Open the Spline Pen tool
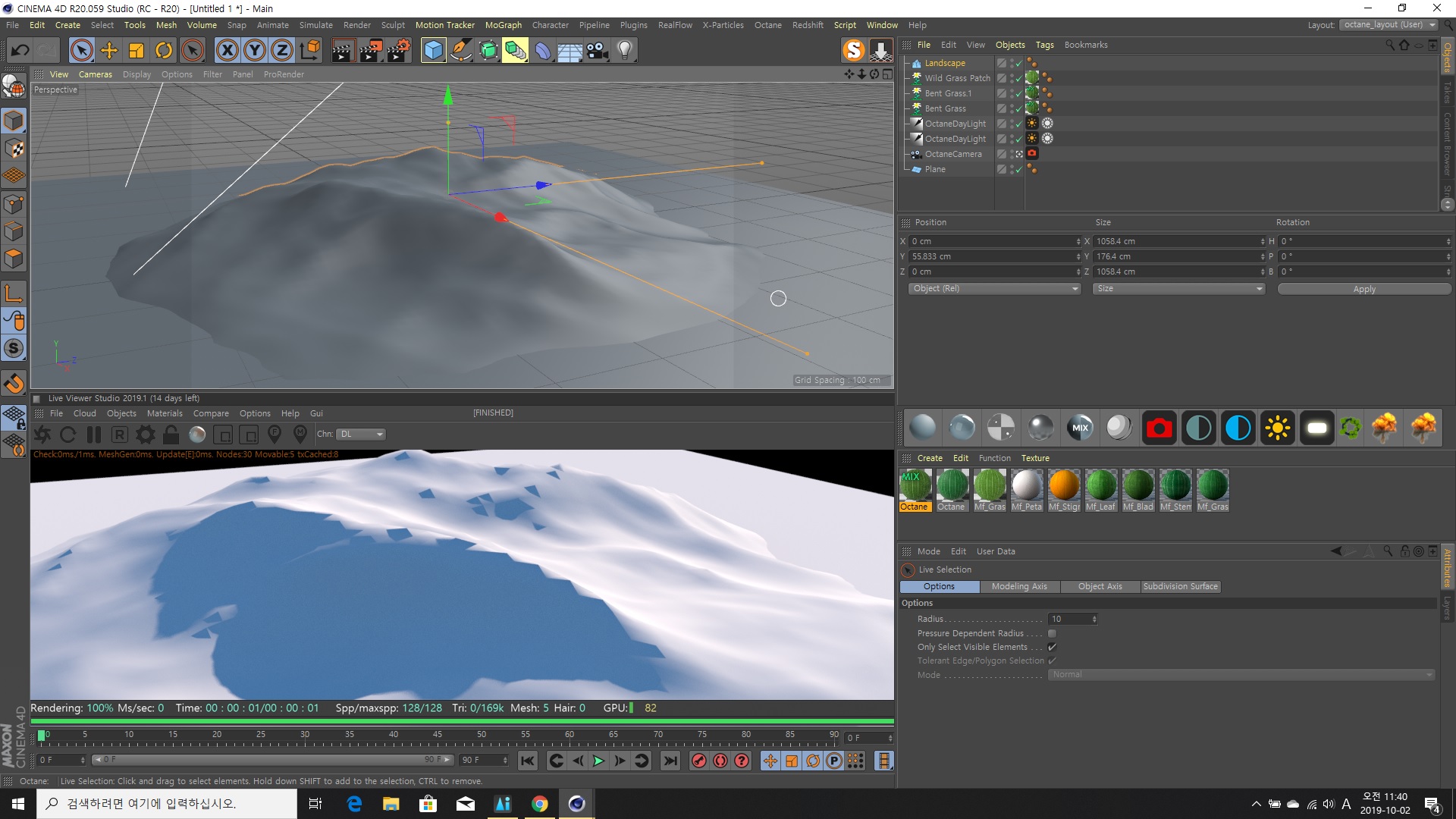 point(460,51)
